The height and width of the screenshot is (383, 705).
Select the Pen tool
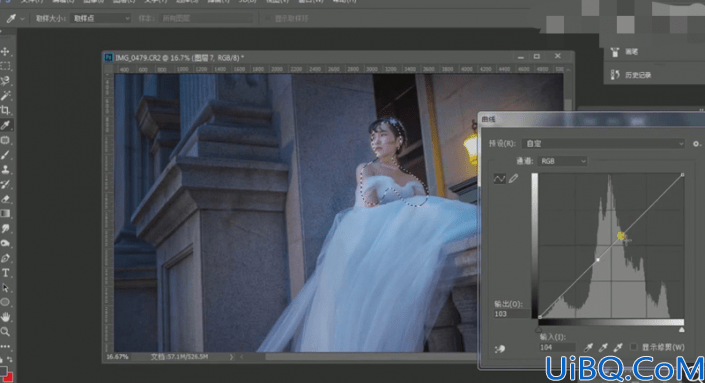tap(5, 258)
